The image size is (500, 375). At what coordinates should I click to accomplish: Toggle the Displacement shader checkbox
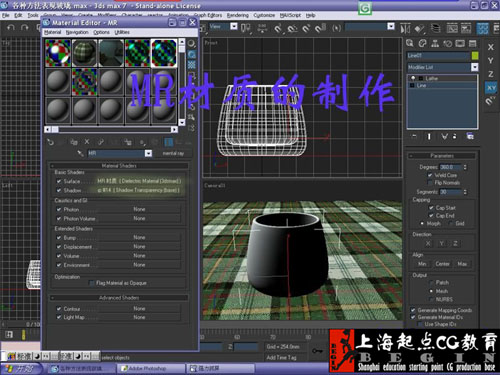click(x=59, y=247)
